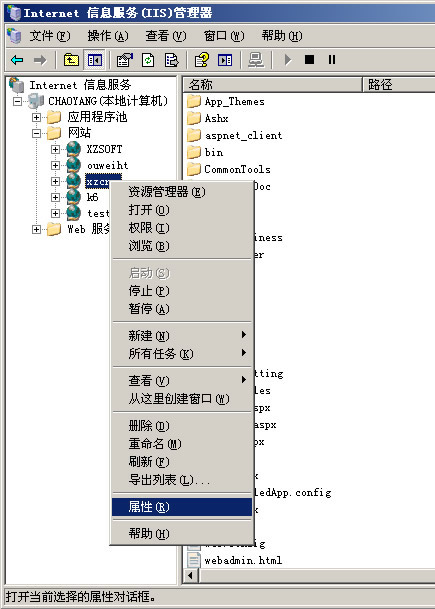Click the Connect to computer toolbar icon
The width and height of the screenshot is (435, 609).
pos(256,60)
